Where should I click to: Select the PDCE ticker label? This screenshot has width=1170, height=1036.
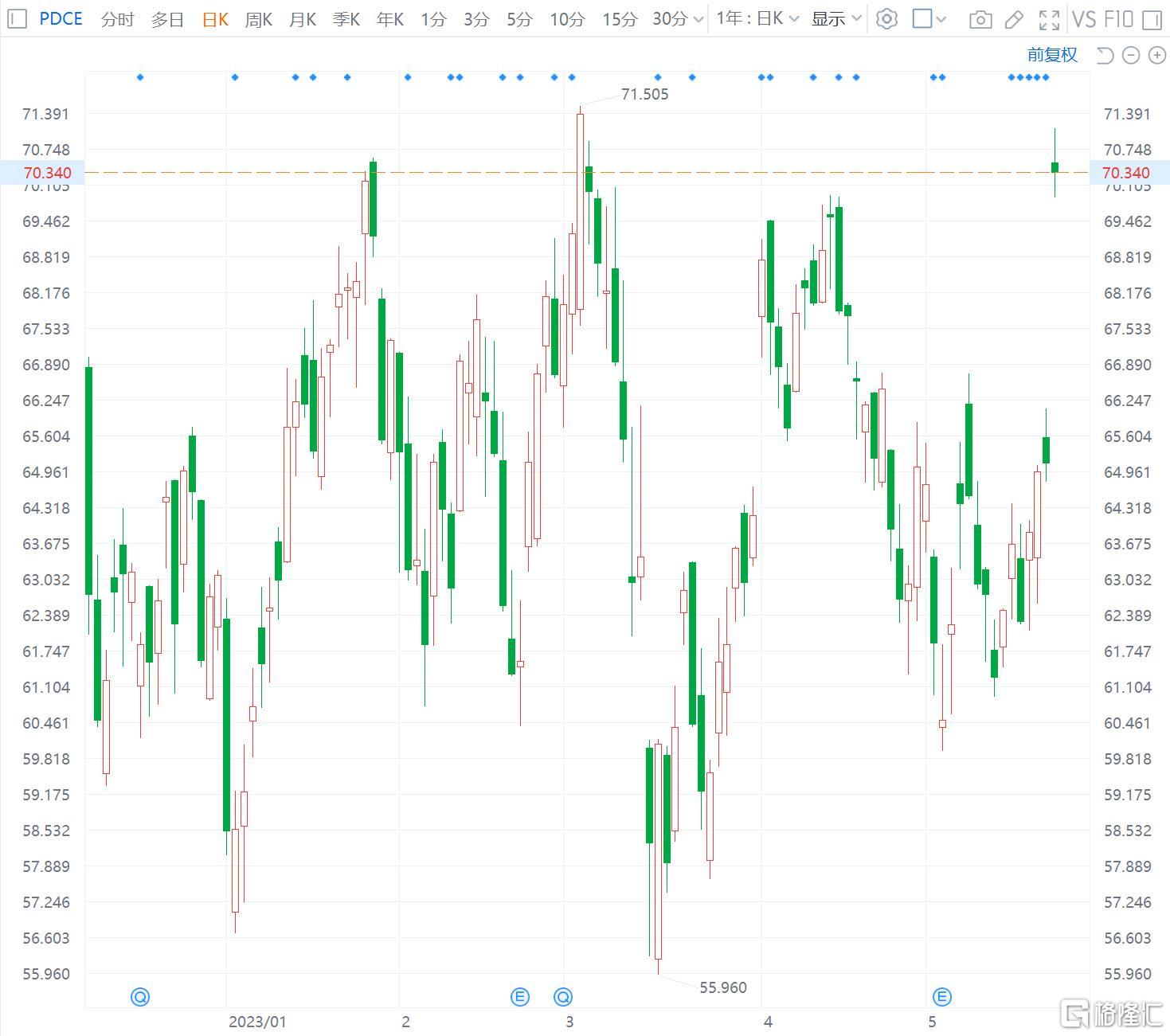coord(61,18)
